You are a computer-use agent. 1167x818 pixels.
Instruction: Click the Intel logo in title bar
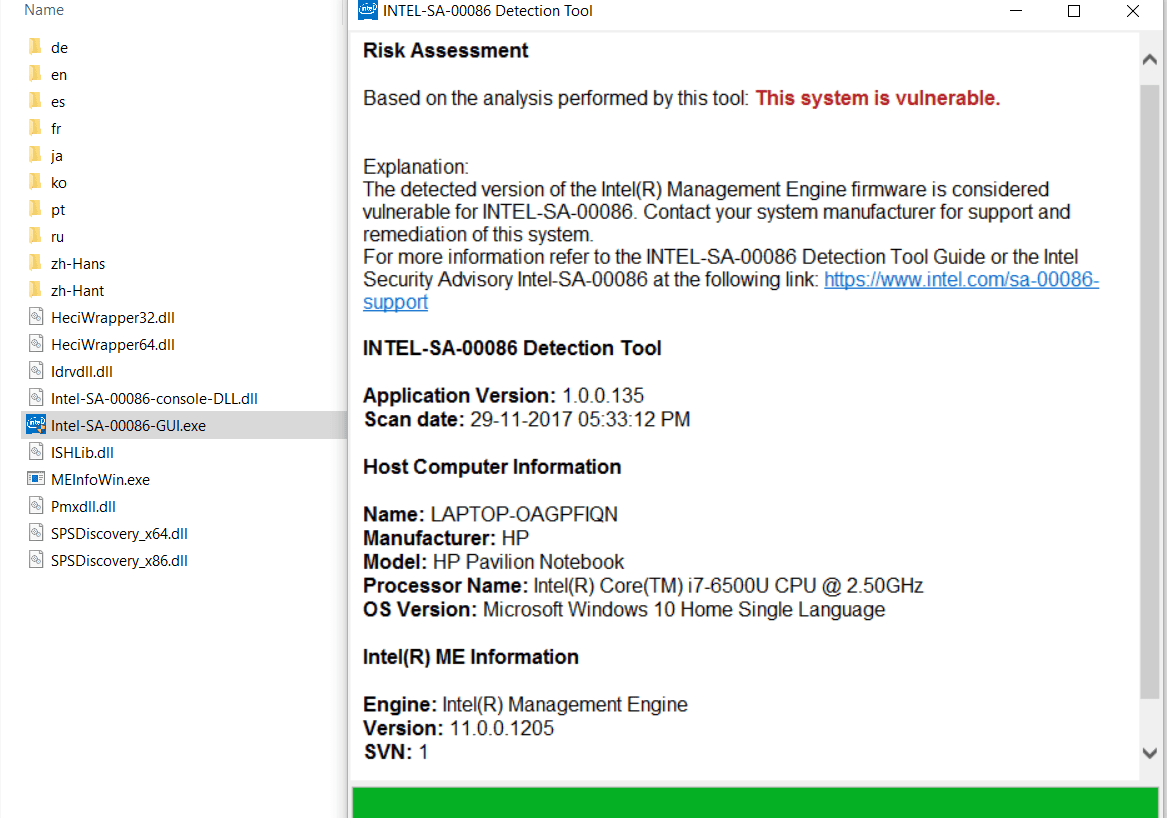367,11
